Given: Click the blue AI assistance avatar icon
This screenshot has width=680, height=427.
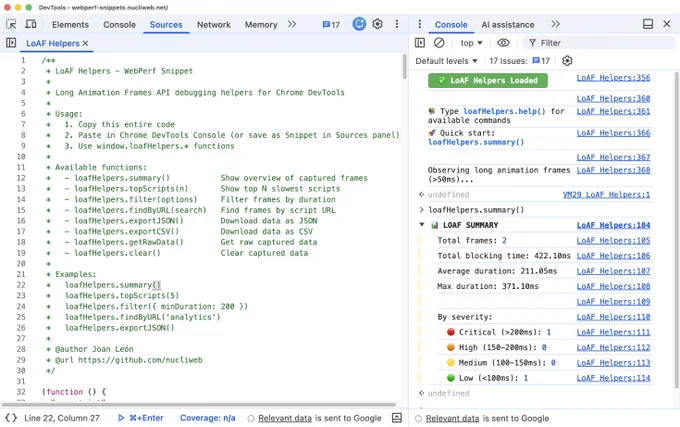Looking at the screenshot, I should point(359,24).
